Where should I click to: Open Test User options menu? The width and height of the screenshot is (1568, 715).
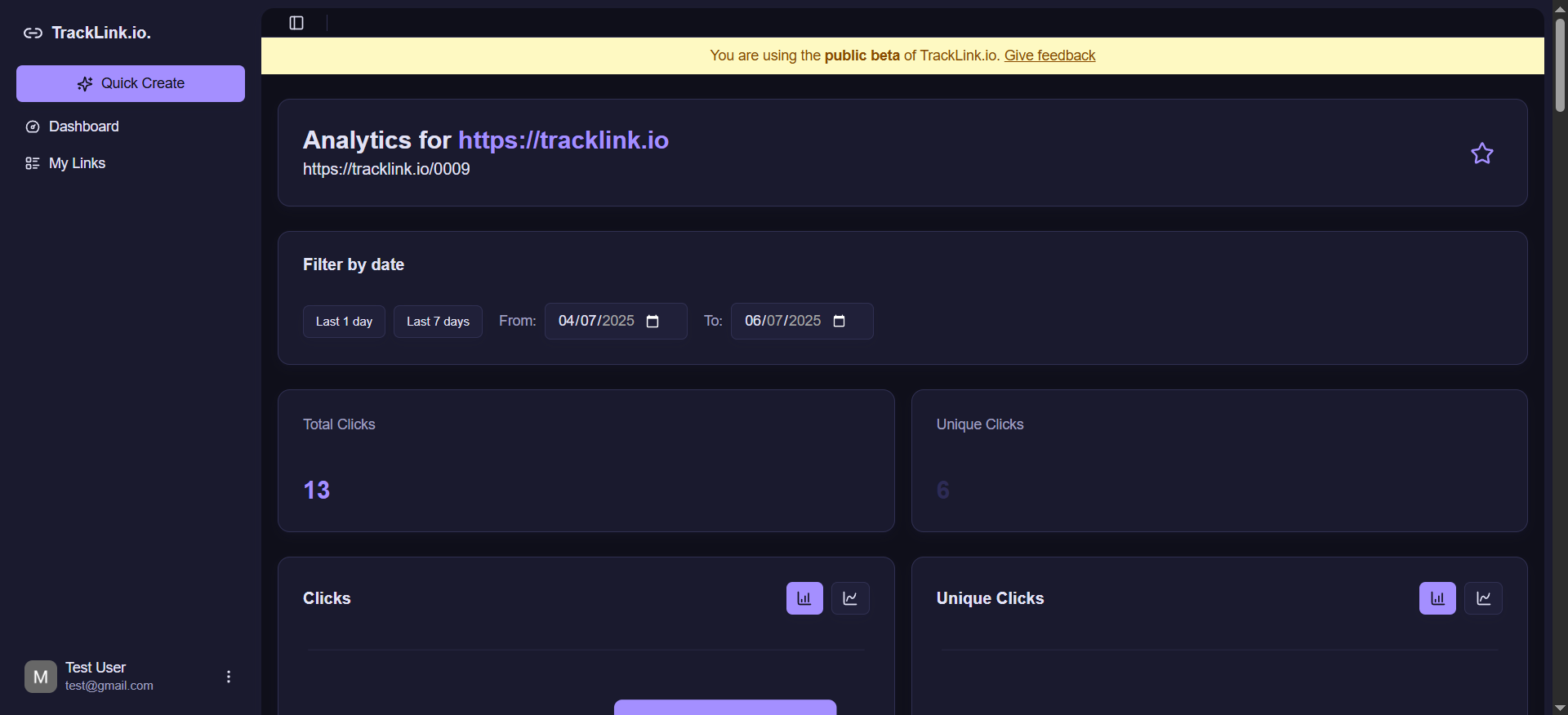pyautogui.click(x=229, y=677)
